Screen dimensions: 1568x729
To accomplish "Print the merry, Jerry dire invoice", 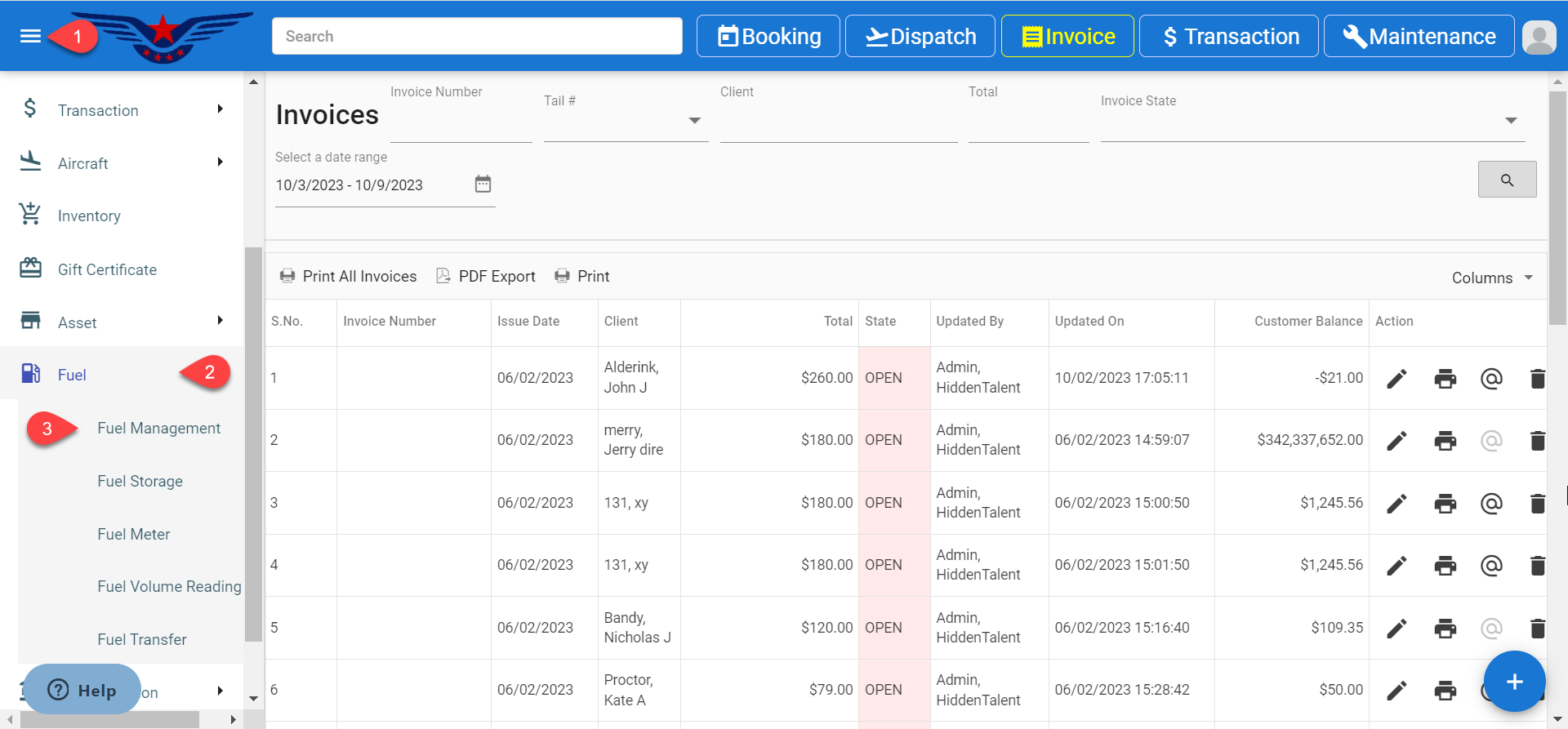I will 1445,441.
